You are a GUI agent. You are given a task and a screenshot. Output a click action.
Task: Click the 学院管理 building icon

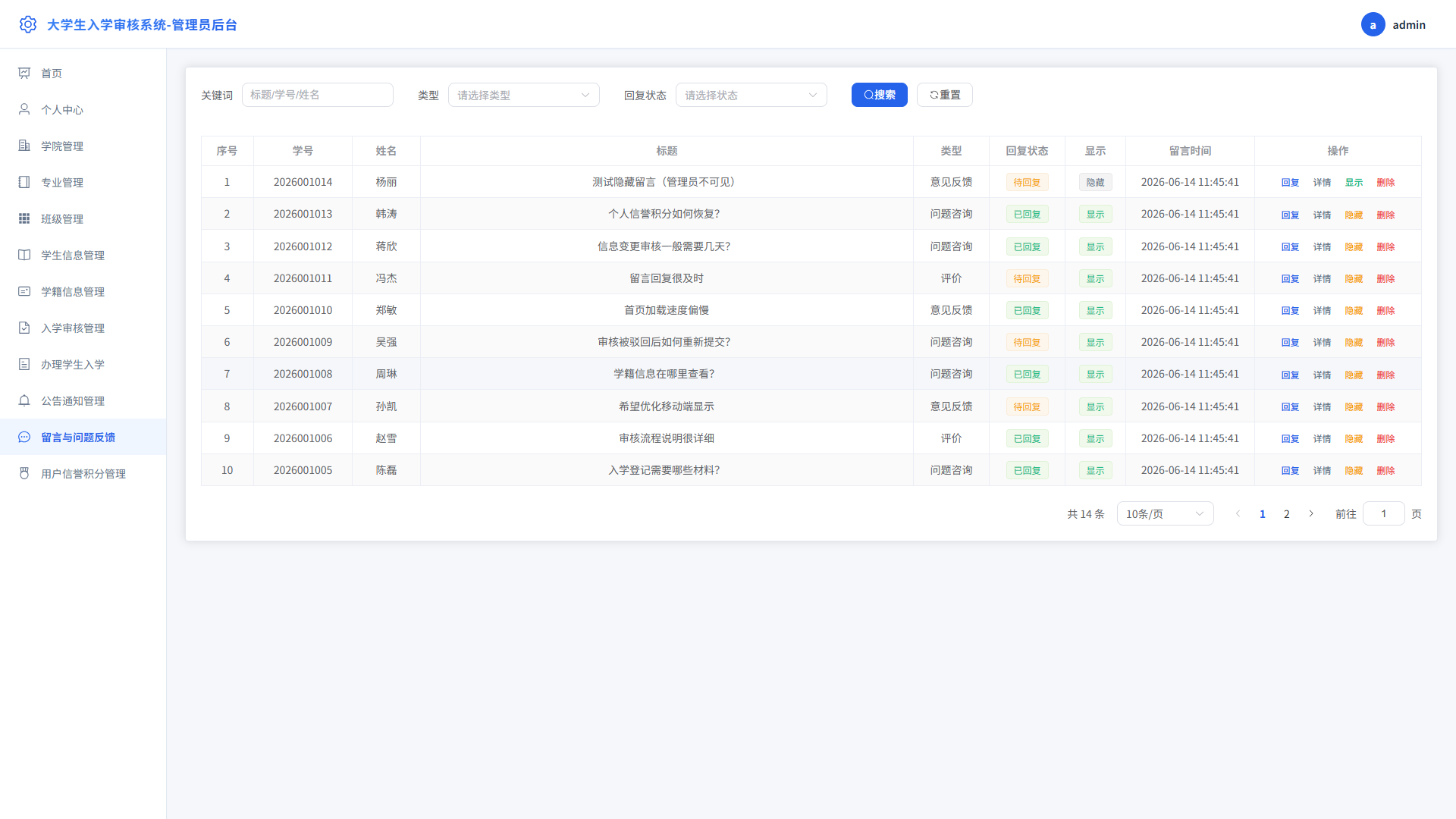(24, 146)
